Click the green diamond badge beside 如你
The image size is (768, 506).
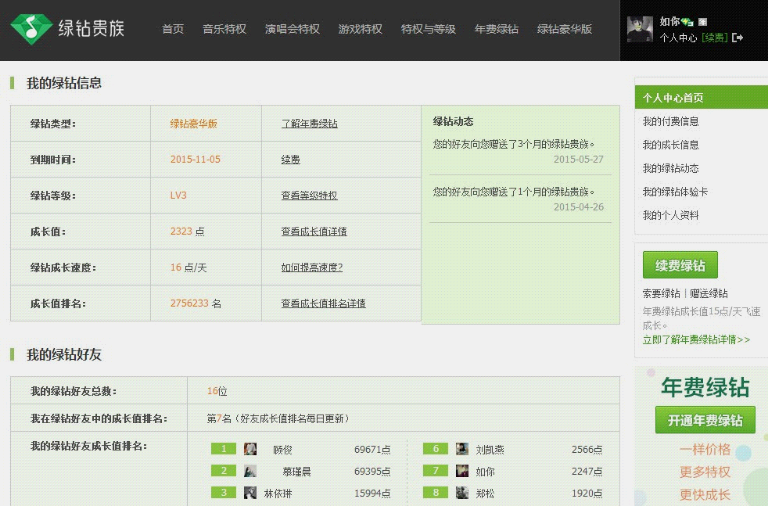pyautogui.click(x=687, y=22)
